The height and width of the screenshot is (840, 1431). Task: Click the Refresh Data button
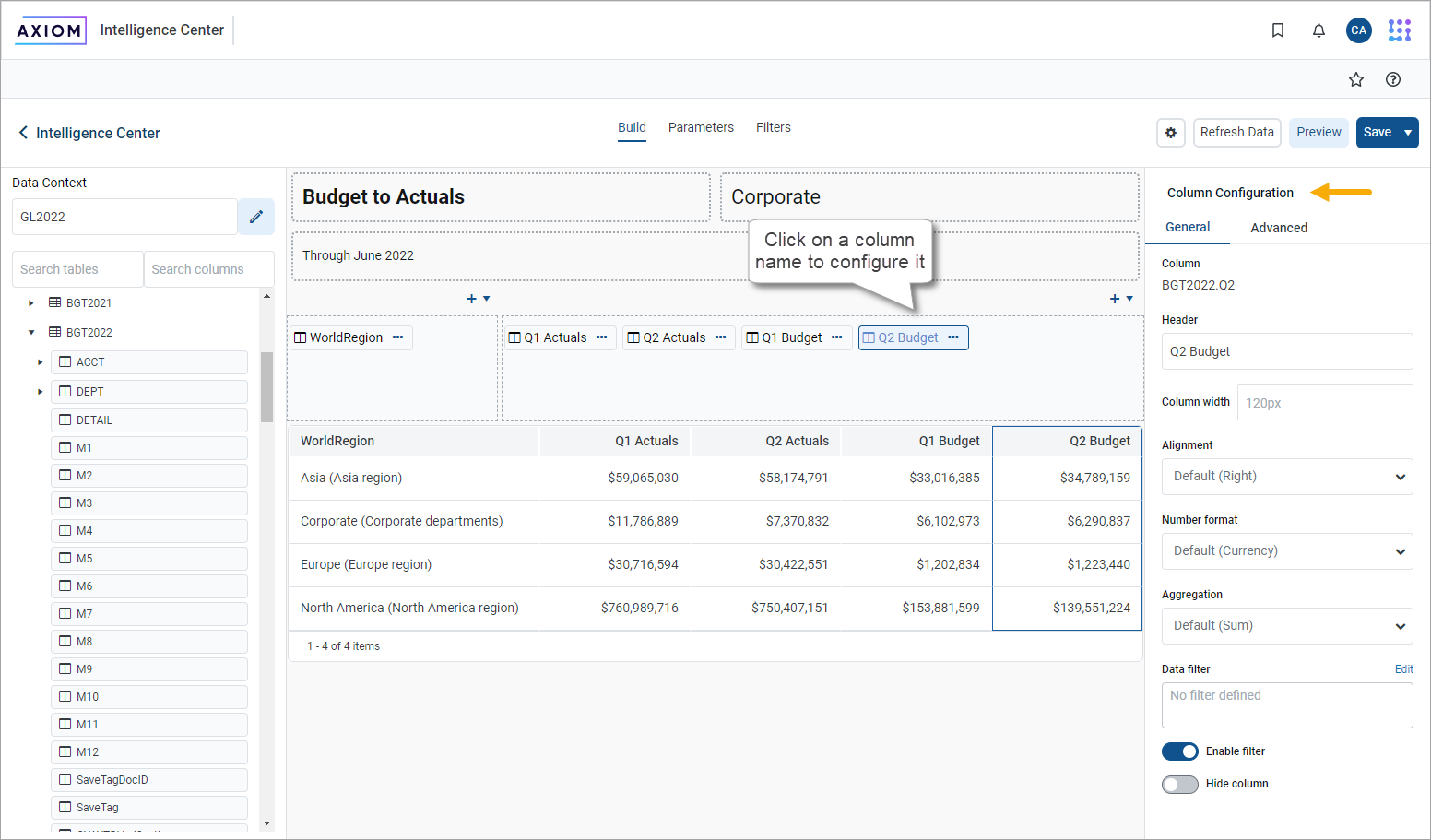coord(1237,133)
